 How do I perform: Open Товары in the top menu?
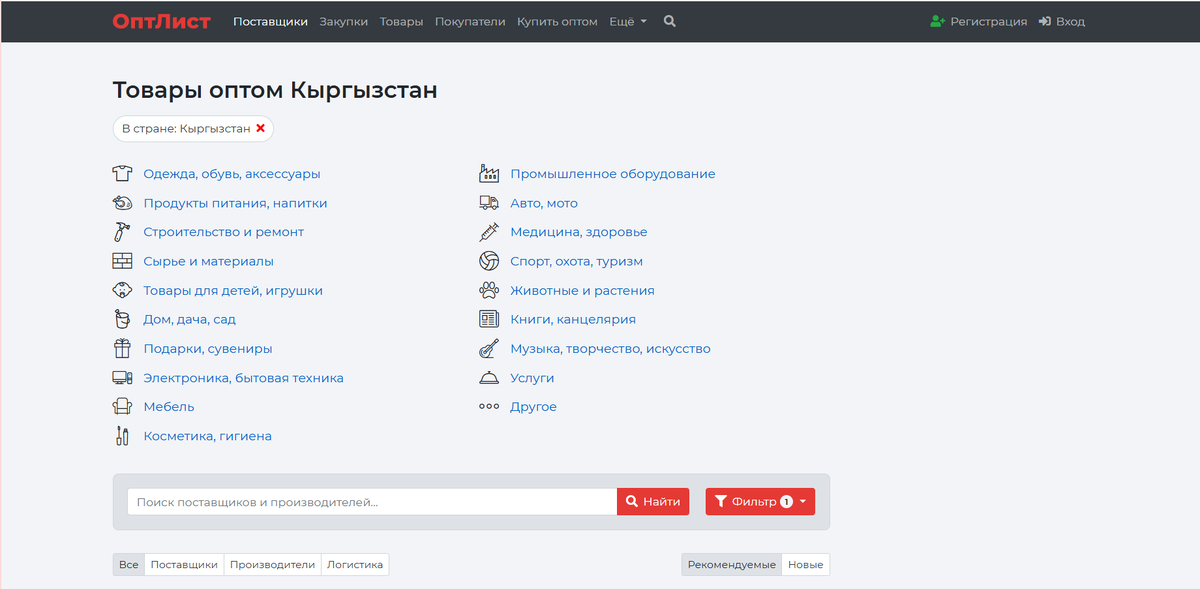point(402,21)
